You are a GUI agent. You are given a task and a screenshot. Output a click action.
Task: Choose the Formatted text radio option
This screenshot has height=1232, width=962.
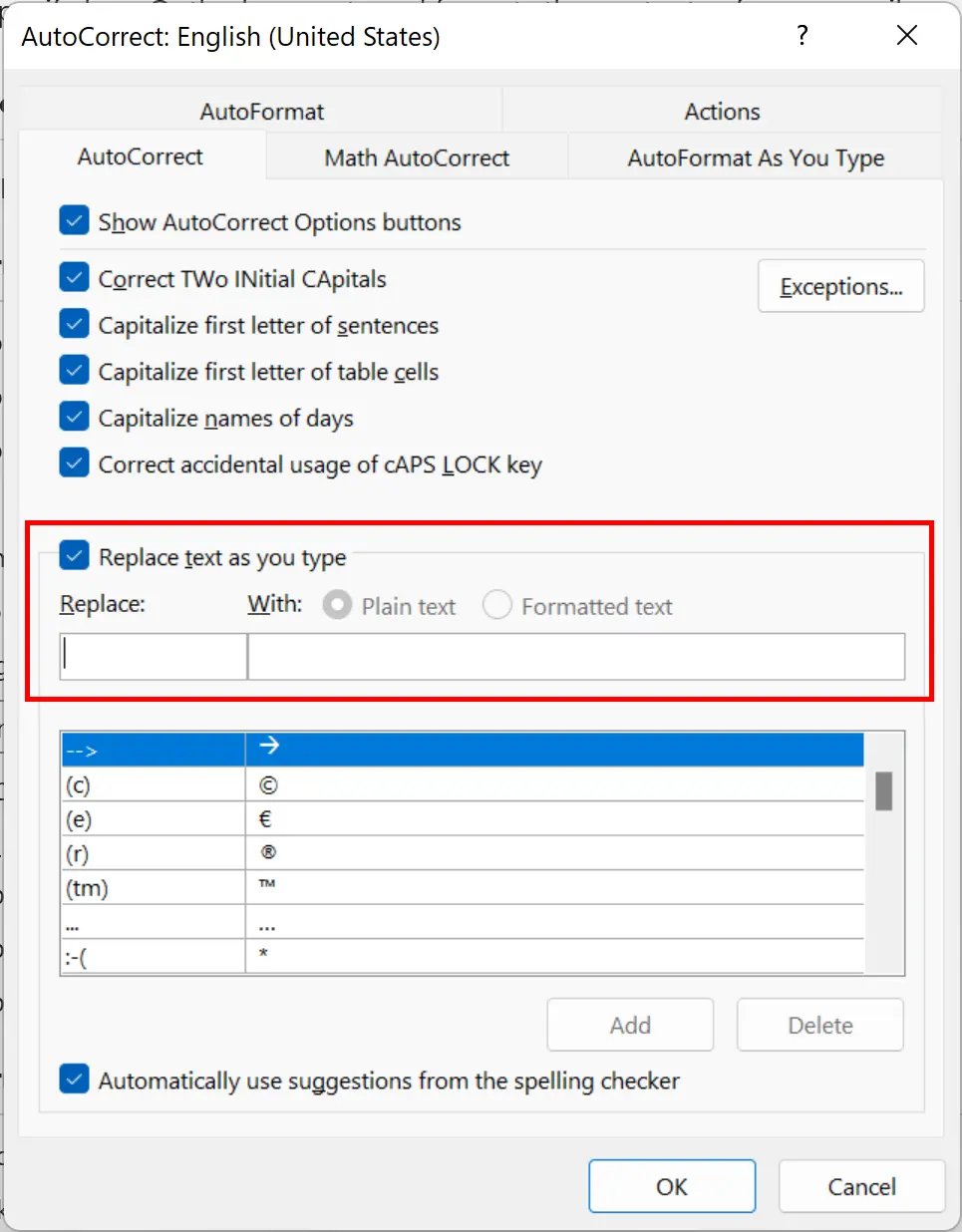(497, 605)
